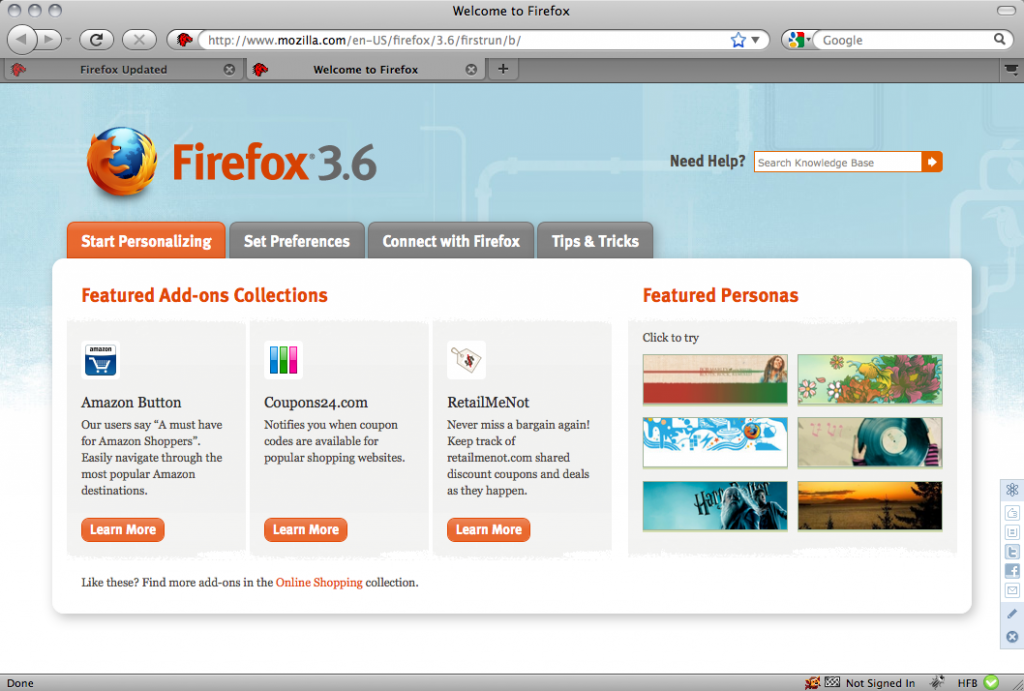Click the checkered flag status bar icon
The width and height of the screenshot is (1024, 691).
point(832,682)
